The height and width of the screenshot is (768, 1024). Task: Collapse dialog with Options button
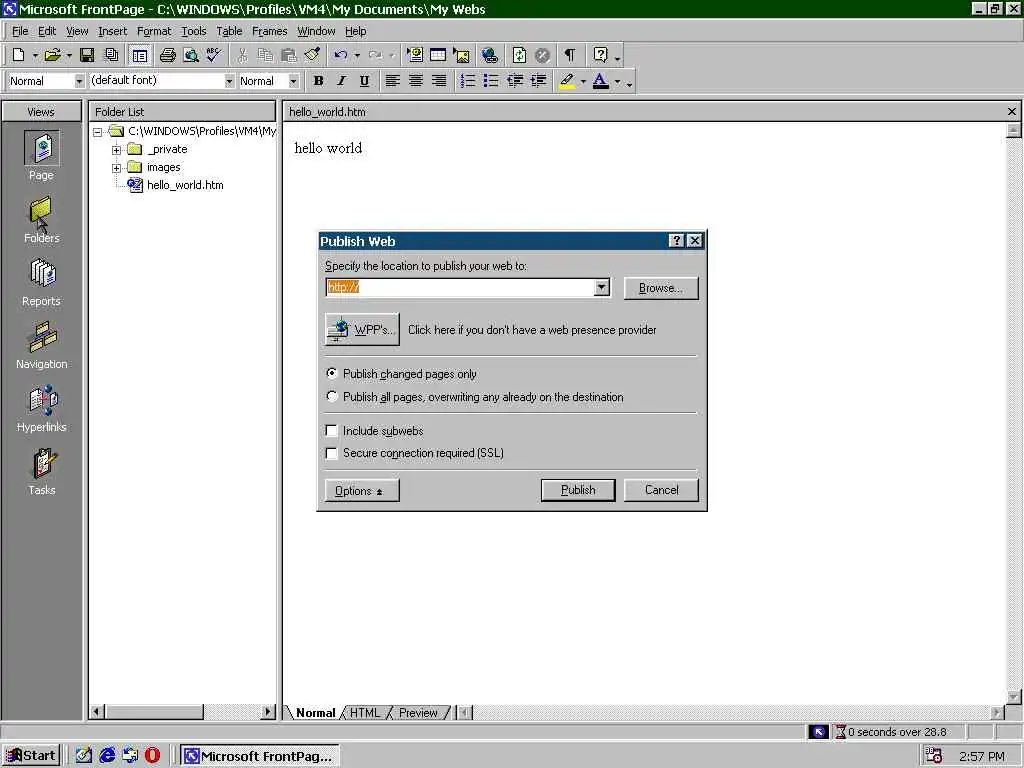coord(362,490)
